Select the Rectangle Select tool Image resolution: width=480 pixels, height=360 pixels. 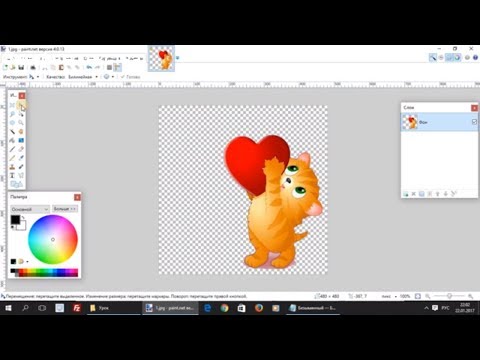pos(12,105)
